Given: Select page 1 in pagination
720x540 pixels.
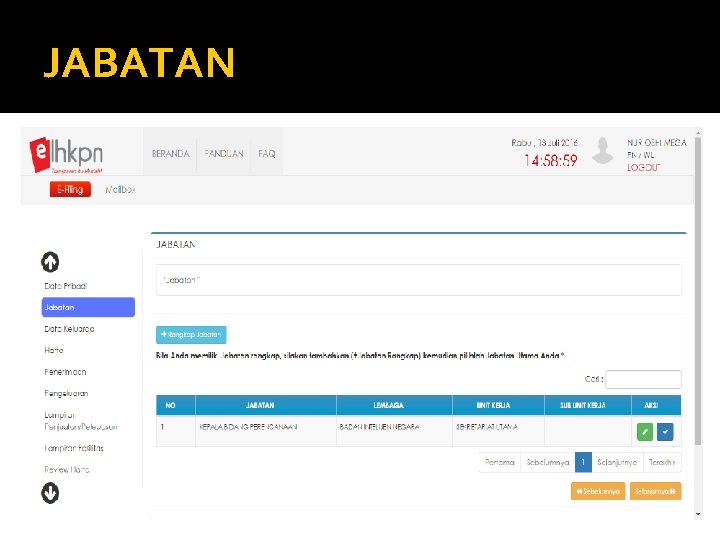Looking at the screenshot, I should [583, 462].
